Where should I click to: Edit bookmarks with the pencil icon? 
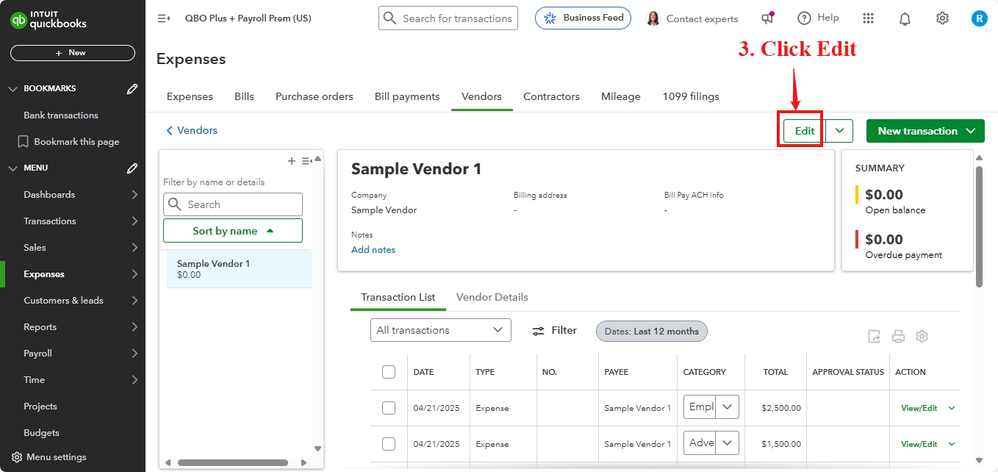coord(132,89)
